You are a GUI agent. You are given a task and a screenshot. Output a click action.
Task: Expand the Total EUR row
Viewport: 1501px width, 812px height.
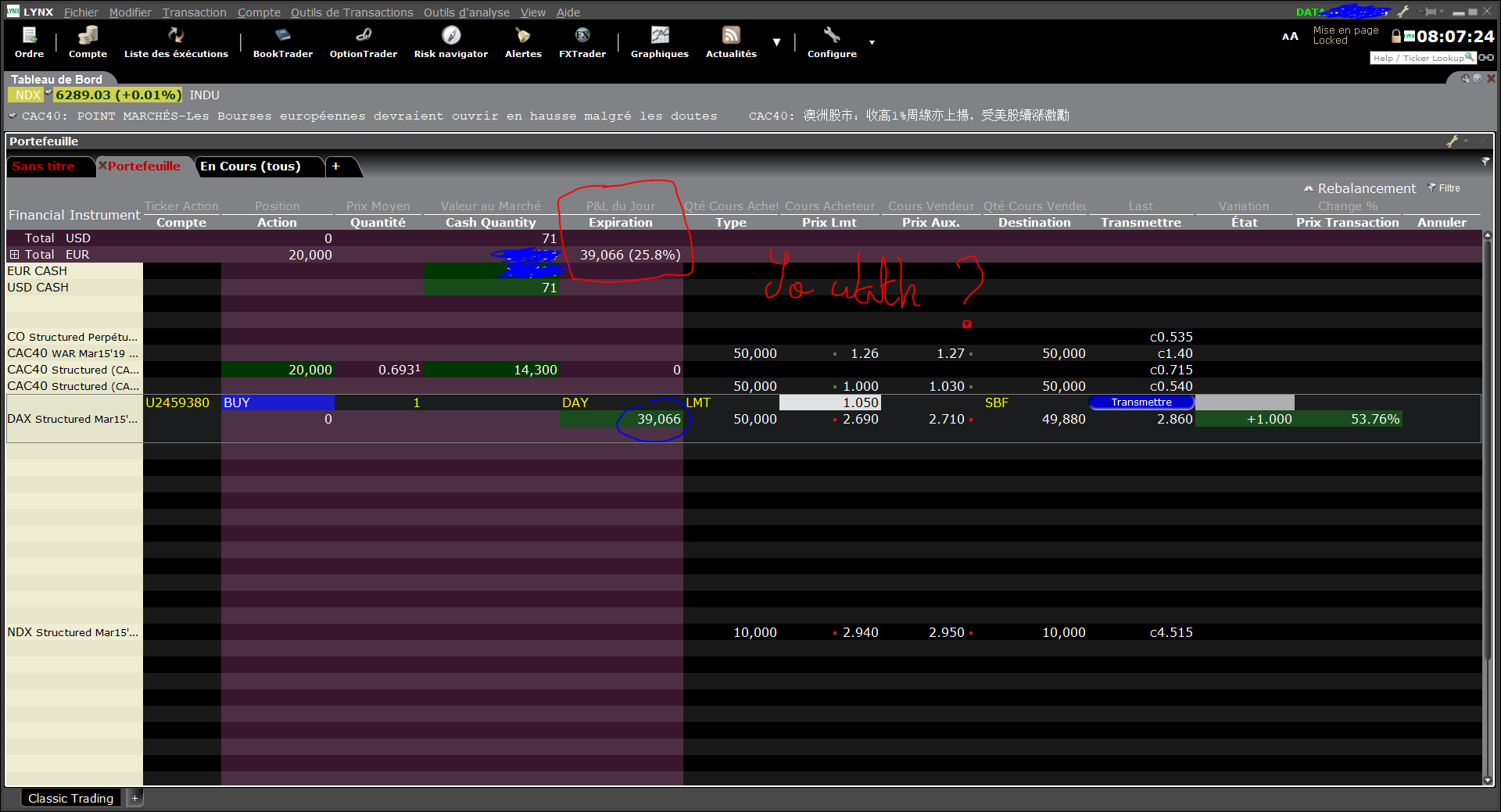[14, 255]
